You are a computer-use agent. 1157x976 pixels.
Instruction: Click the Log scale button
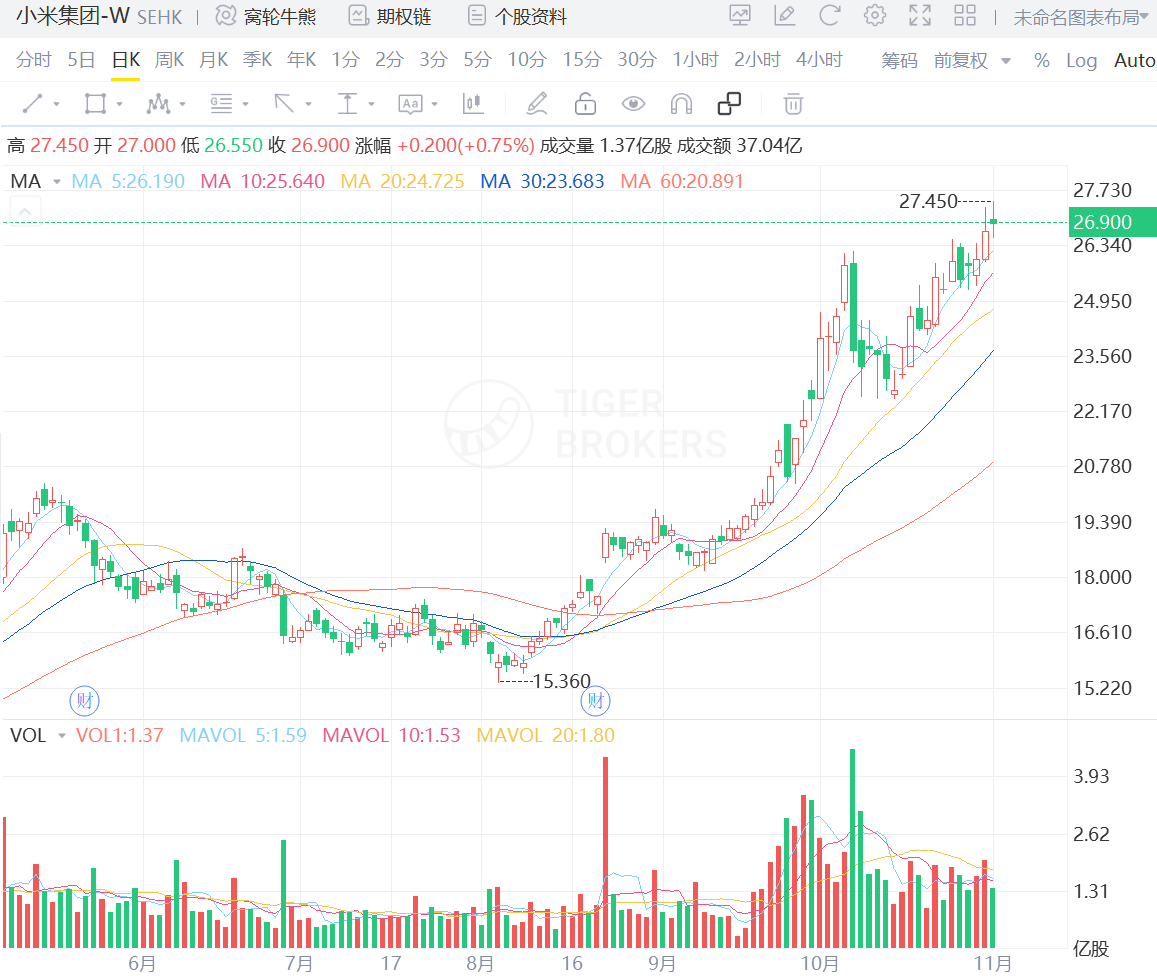1081,60
